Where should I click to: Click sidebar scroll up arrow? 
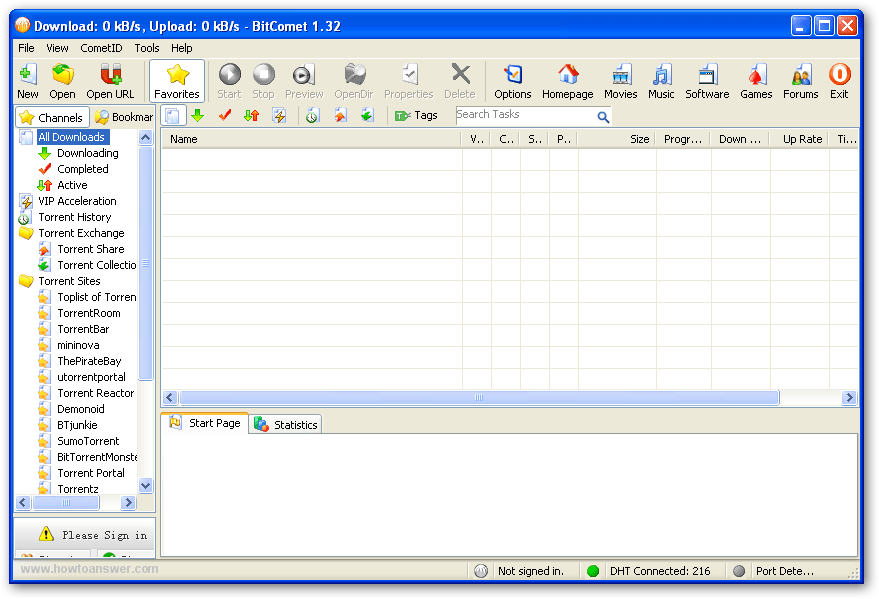[146, 137]
